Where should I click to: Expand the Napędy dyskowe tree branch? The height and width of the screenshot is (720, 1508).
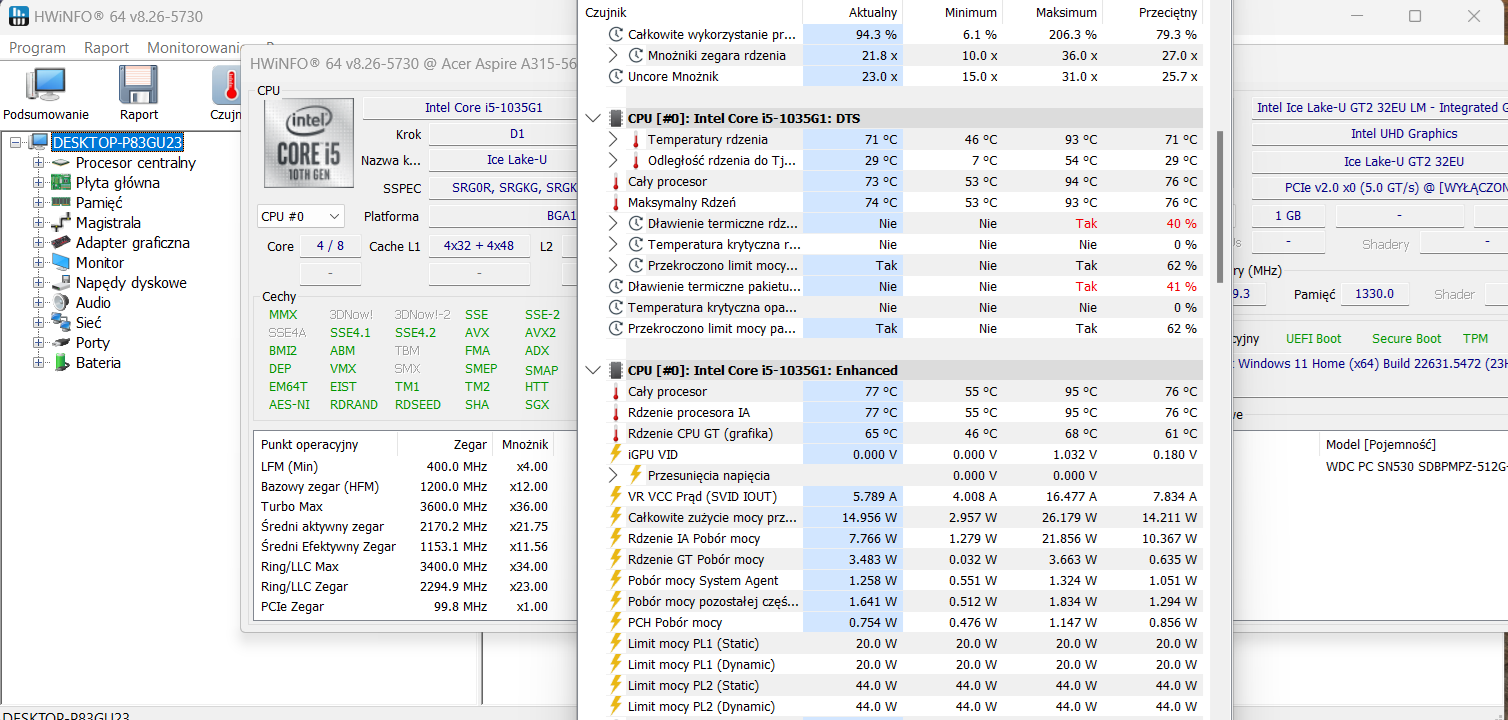coord(38,283)
